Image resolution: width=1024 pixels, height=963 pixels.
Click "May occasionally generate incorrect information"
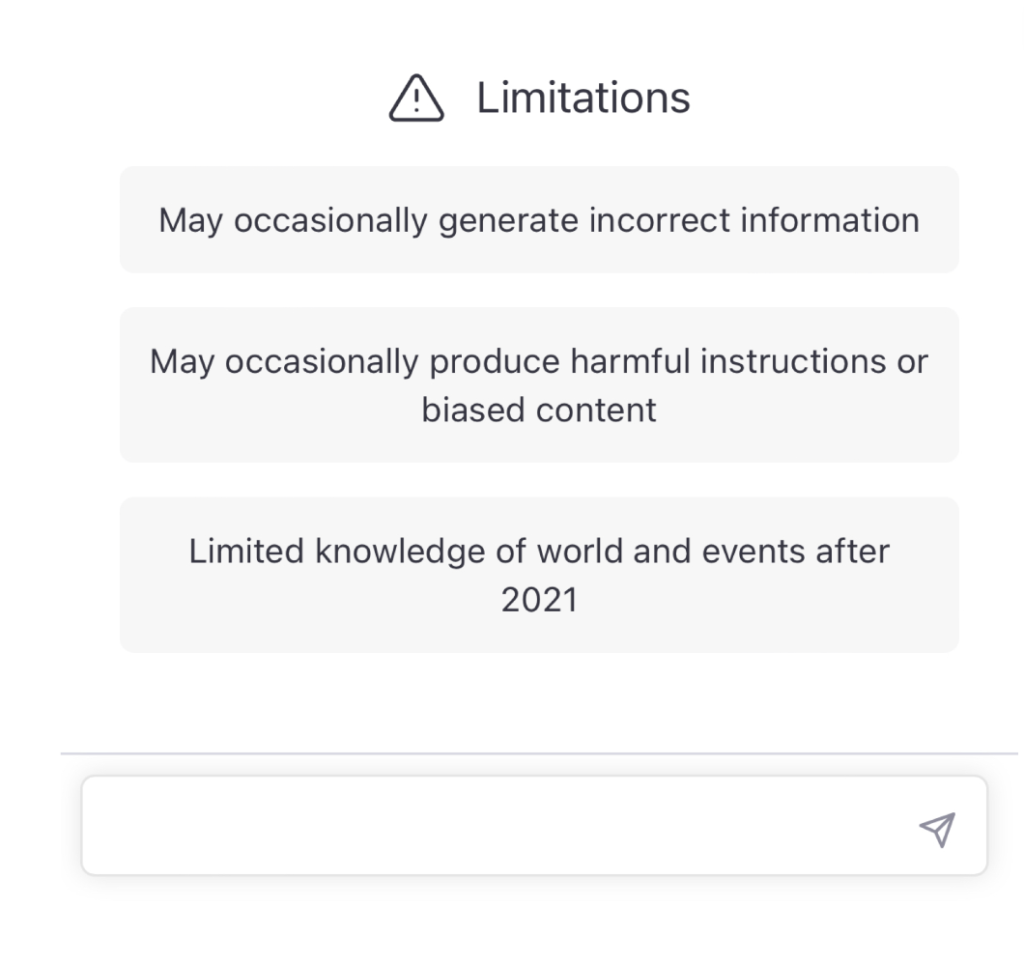[x=539, y=221]
